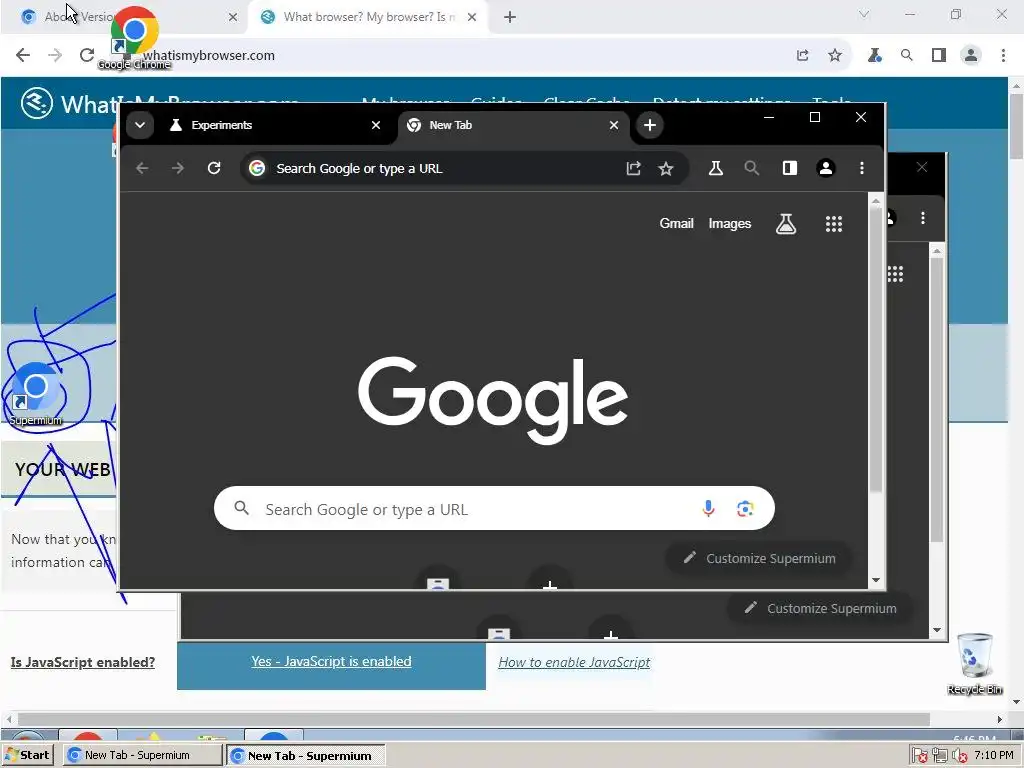Click the magnifier search icon in dark toolbar

[752, 168]
